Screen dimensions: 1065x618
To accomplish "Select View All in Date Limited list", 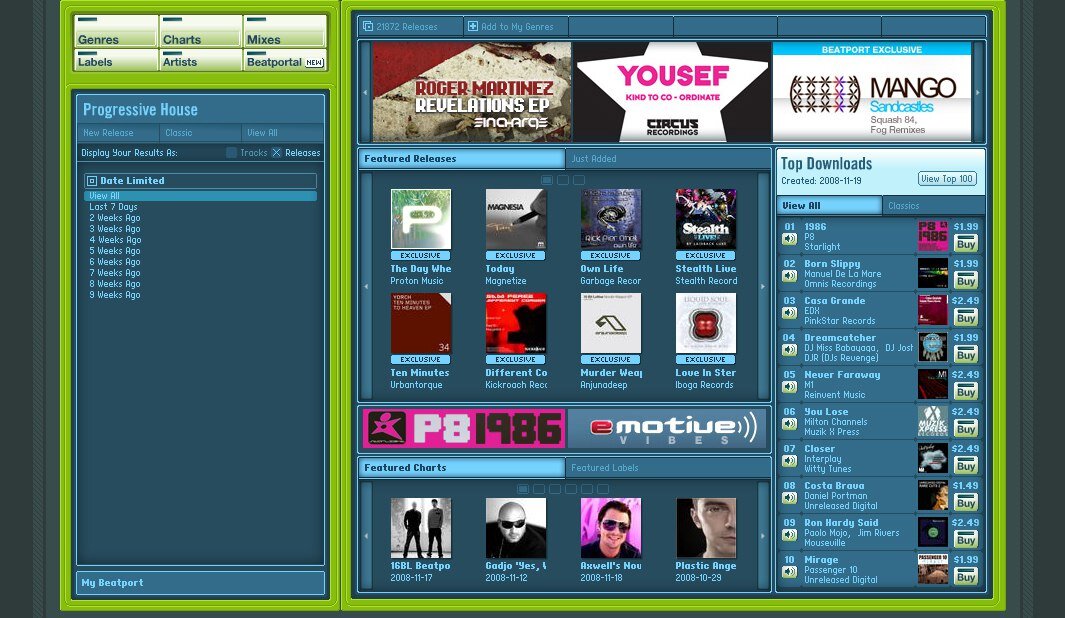I will pyautogui.click(x=200, y=196).
